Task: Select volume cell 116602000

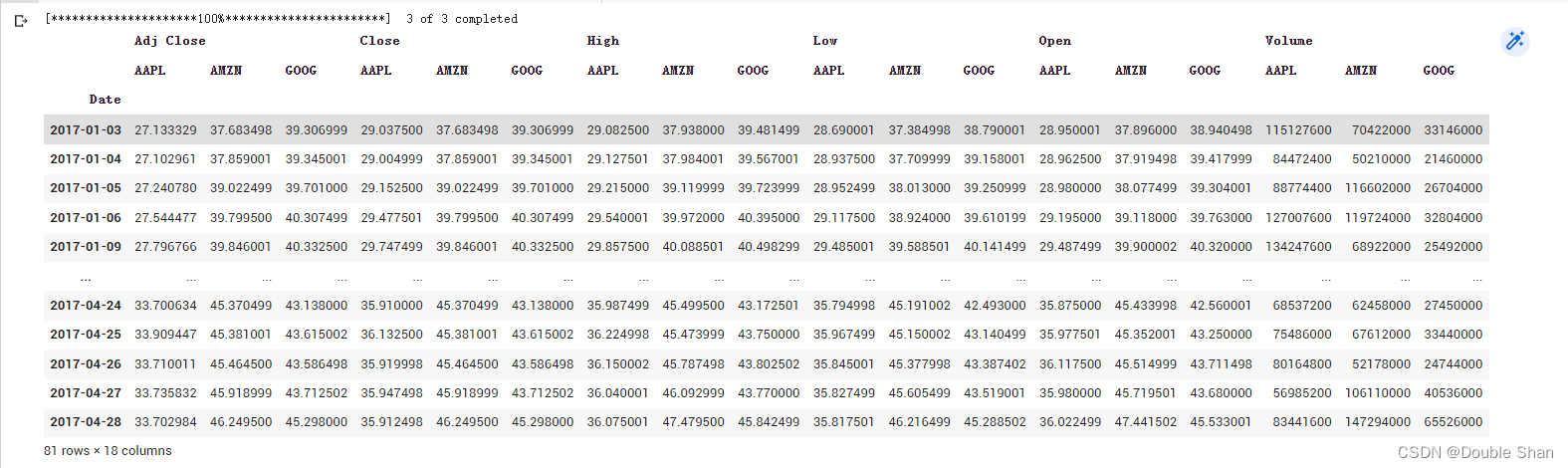Action: point(1378,187)
